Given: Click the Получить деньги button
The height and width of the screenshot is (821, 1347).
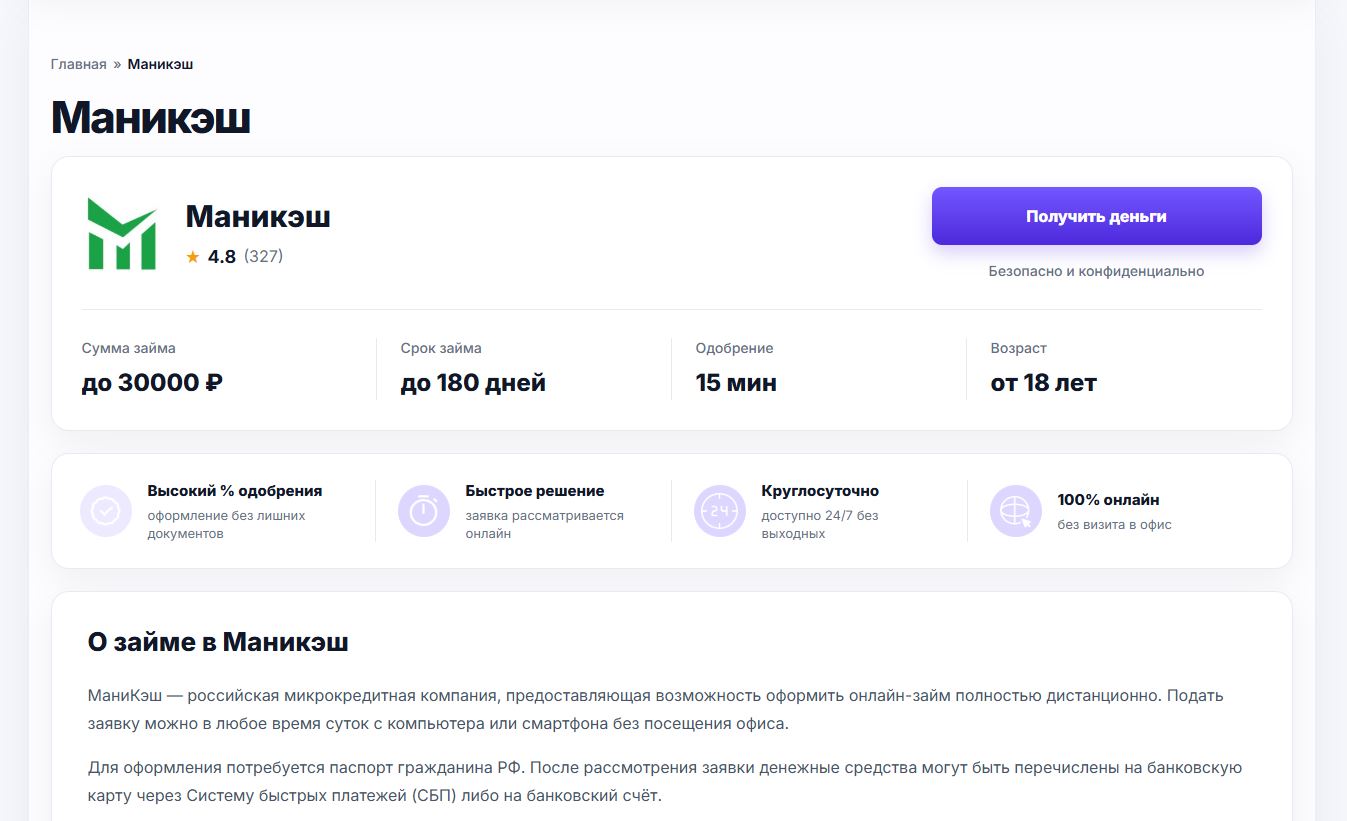Looking at the screenshot, I should (x=1097, y=216).
